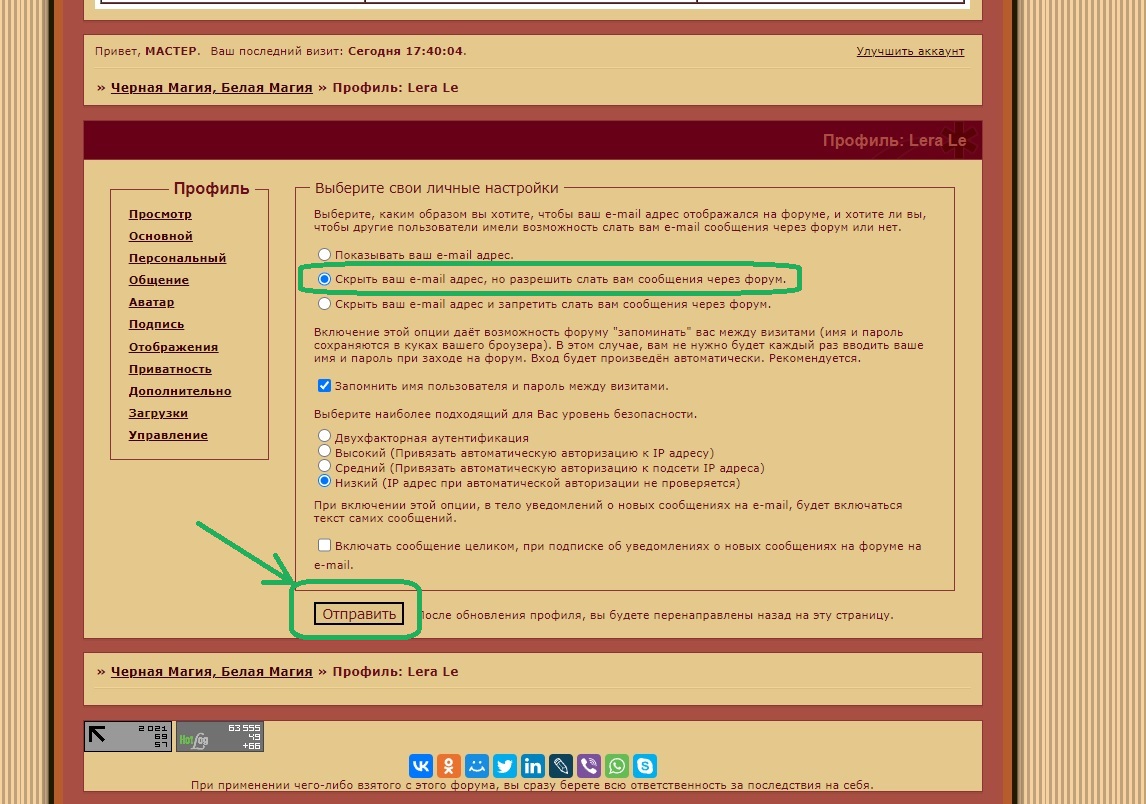This screenshot has width=1146, height=804.
Task: Open 'Приватность' profile section
Action: coord(170,369)
